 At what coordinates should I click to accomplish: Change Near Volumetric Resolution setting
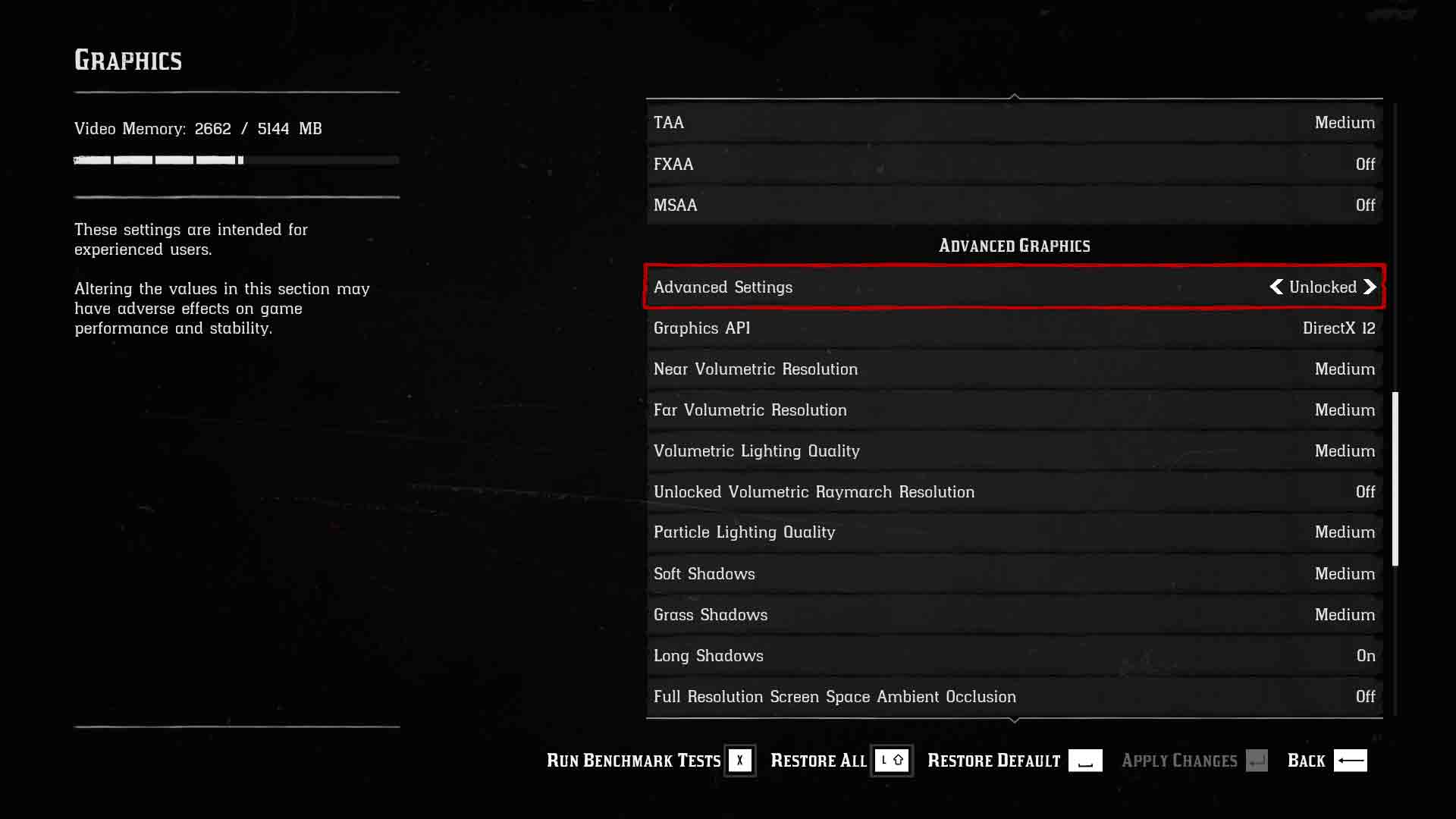point(1014,368)
